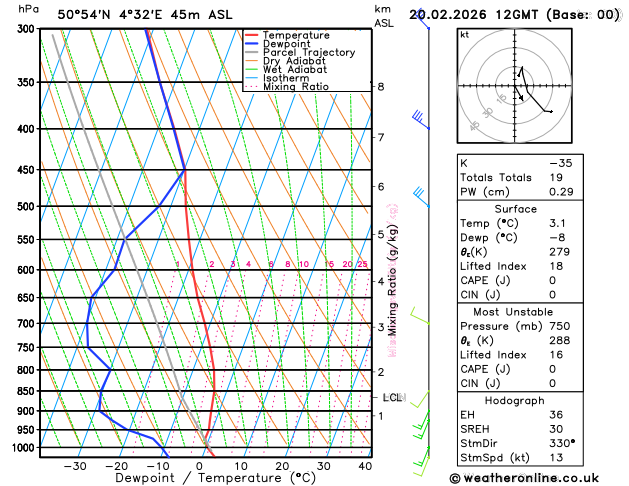Image resolution: width=629 pixels, height=486 pixels.
Task: Click the 'Hodograph' section header in table
Action: pos(515,401)
